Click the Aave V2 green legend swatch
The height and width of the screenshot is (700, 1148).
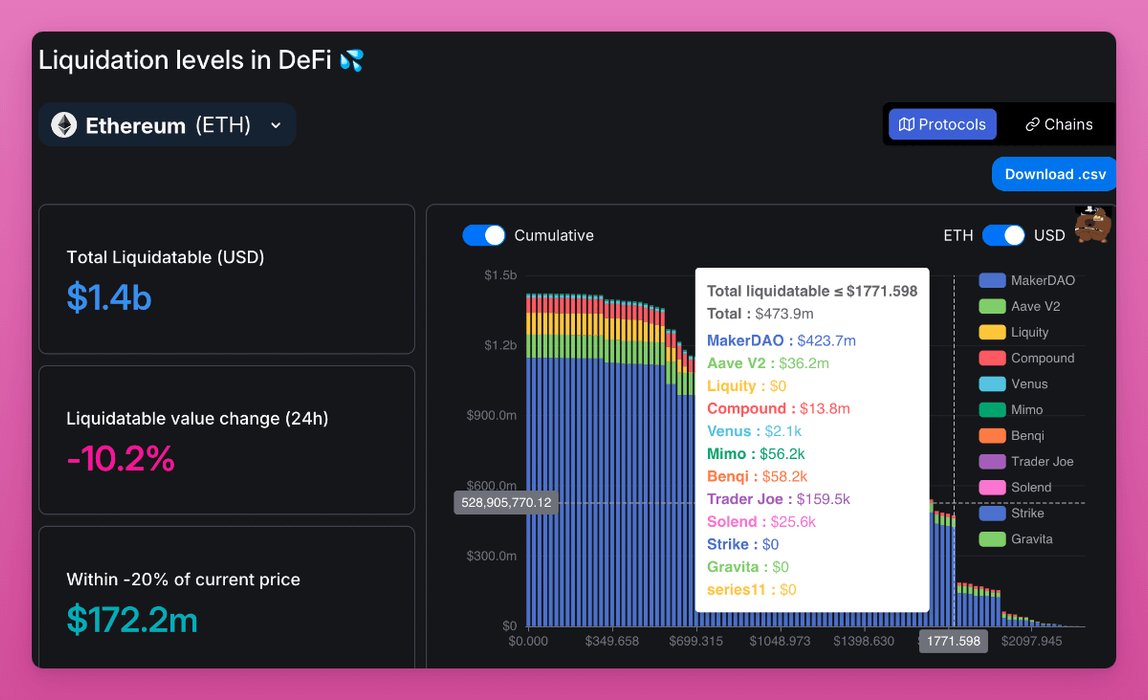pyautogui.click(x=992, y=307)
